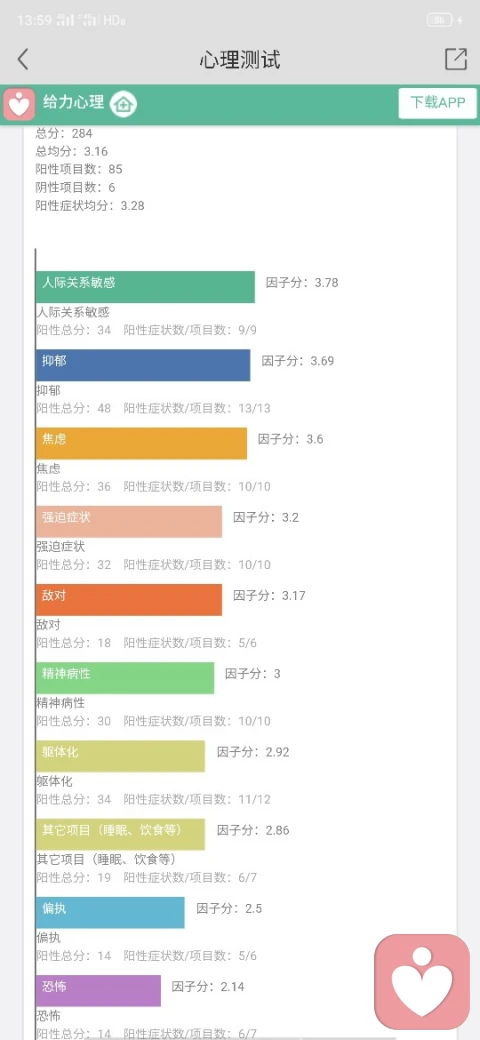Tap the yellow 躯体化 bar
The width and height of the screenshot is (480, 1040).
click(x=120, y=756)
